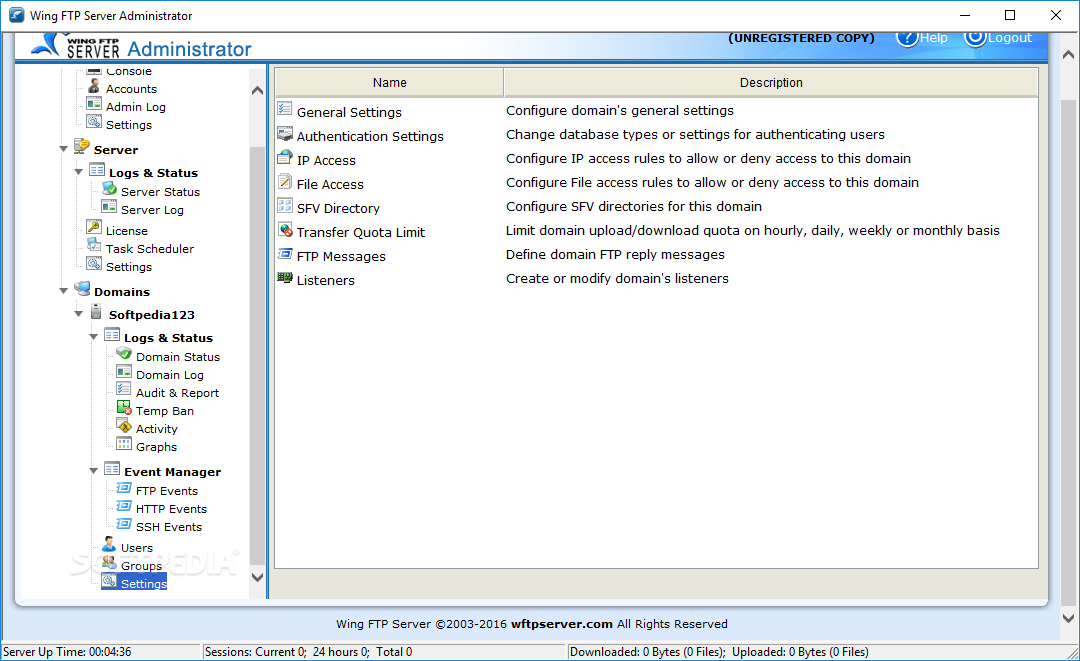Click navigation tree scroll-up arrow
This screenshot has width=1080, height=661.
(x=257, y=90)
